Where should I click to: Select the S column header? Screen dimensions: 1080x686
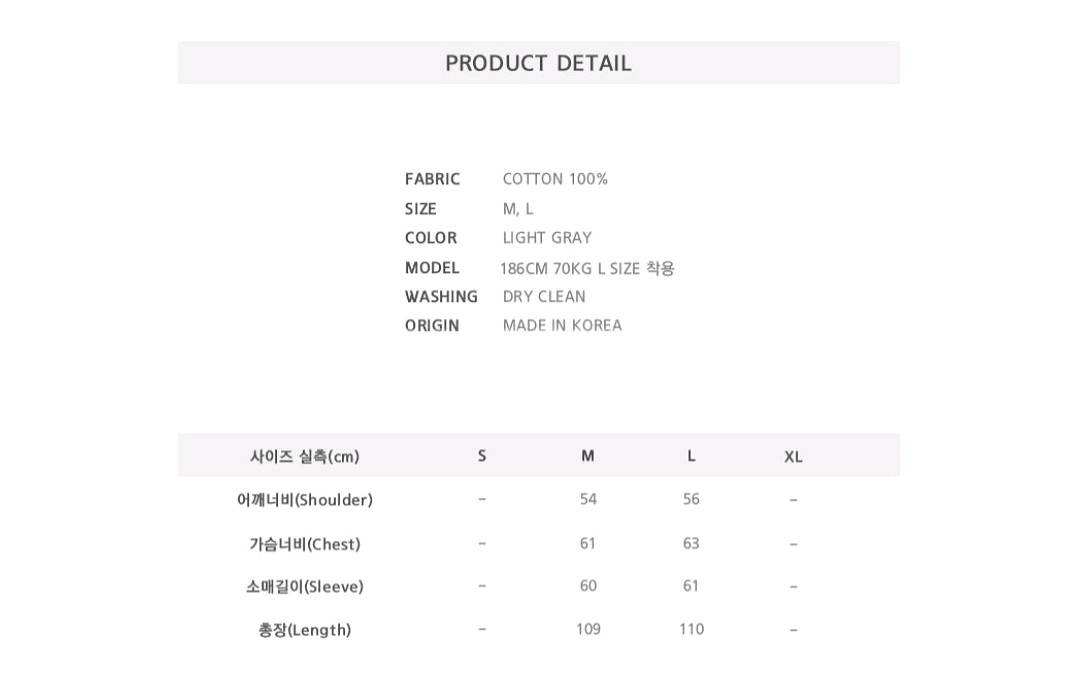pos(482,456)
